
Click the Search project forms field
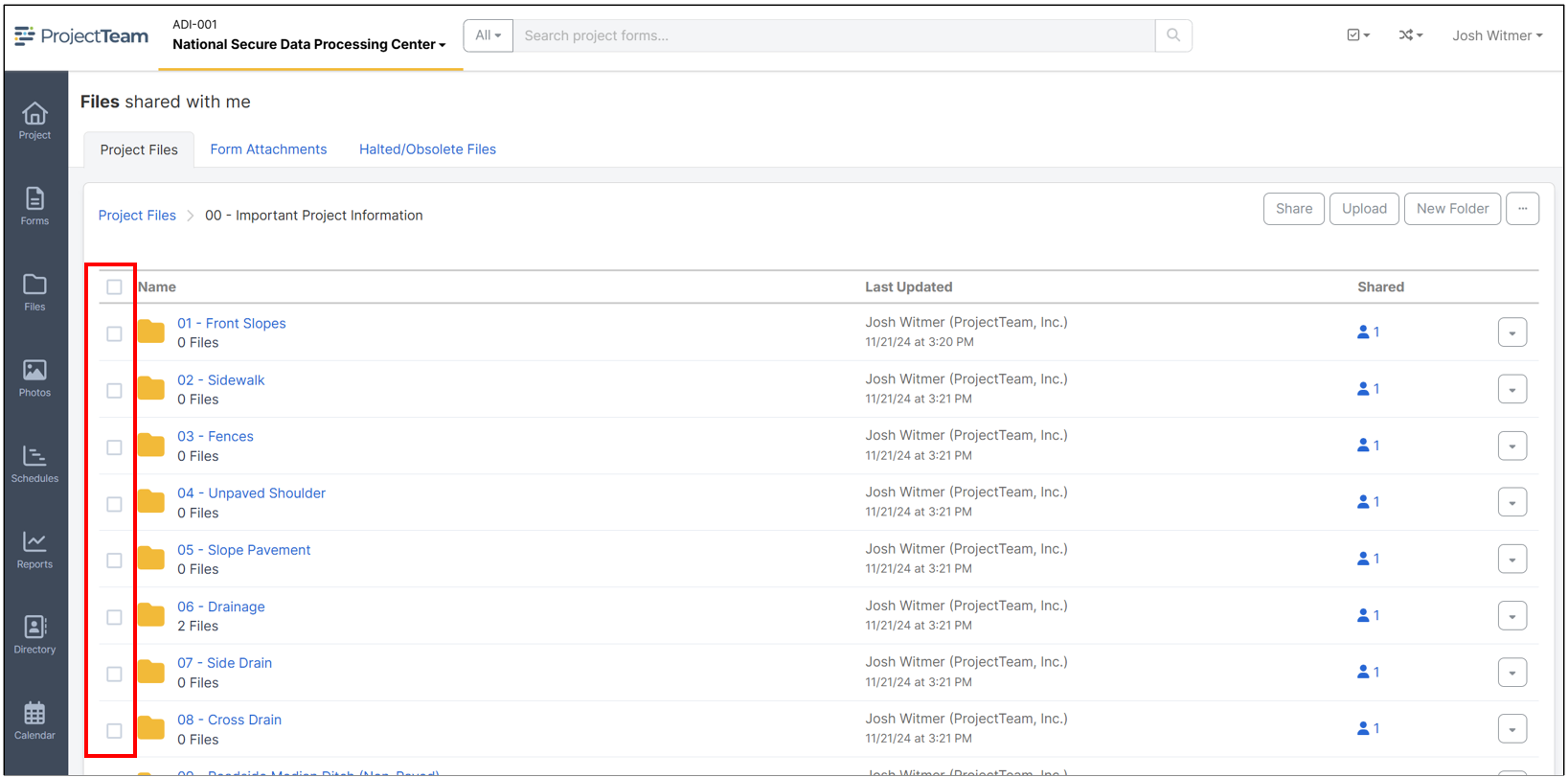tap(833, 35)
